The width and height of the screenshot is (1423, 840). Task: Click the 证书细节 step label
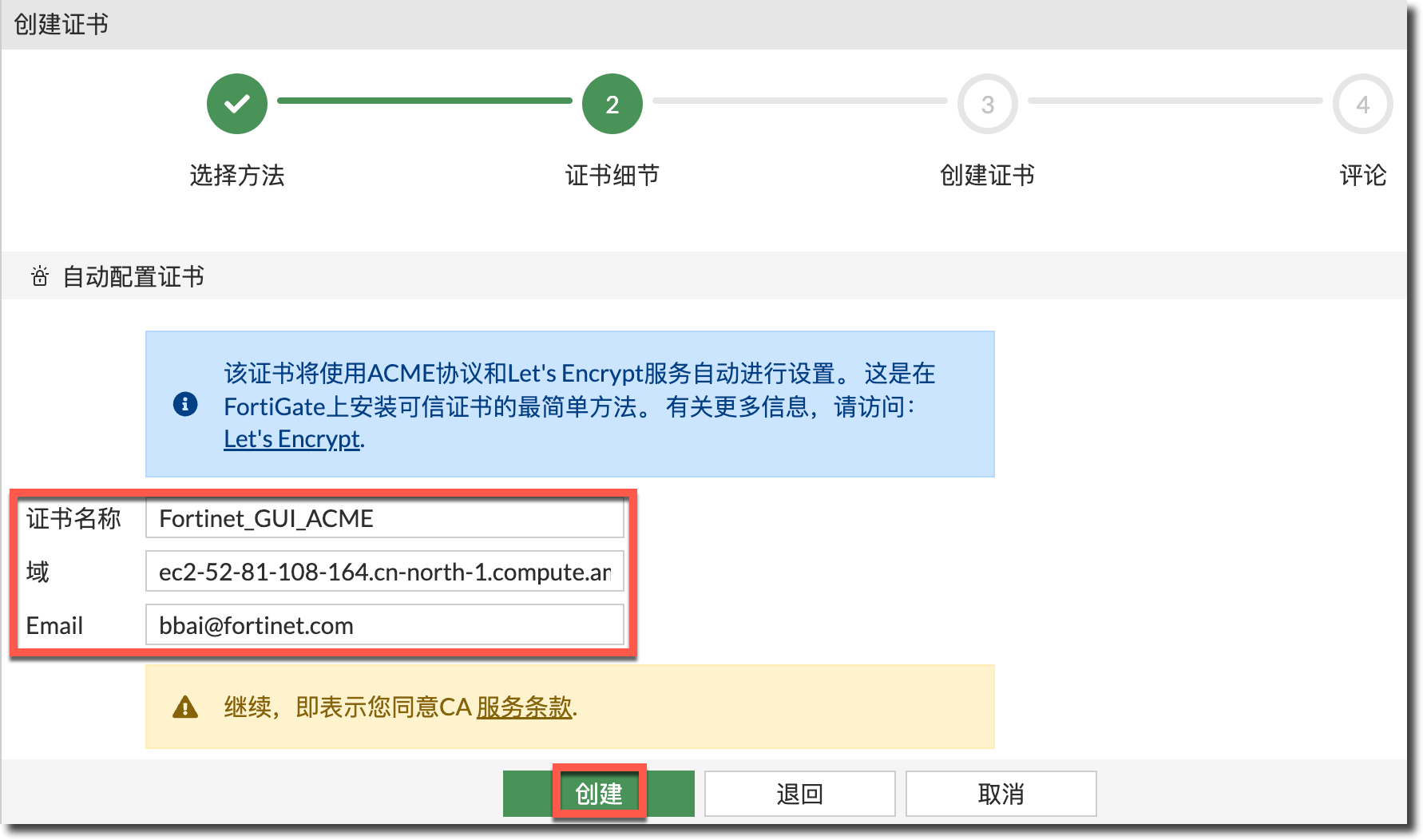click(612, 175)
